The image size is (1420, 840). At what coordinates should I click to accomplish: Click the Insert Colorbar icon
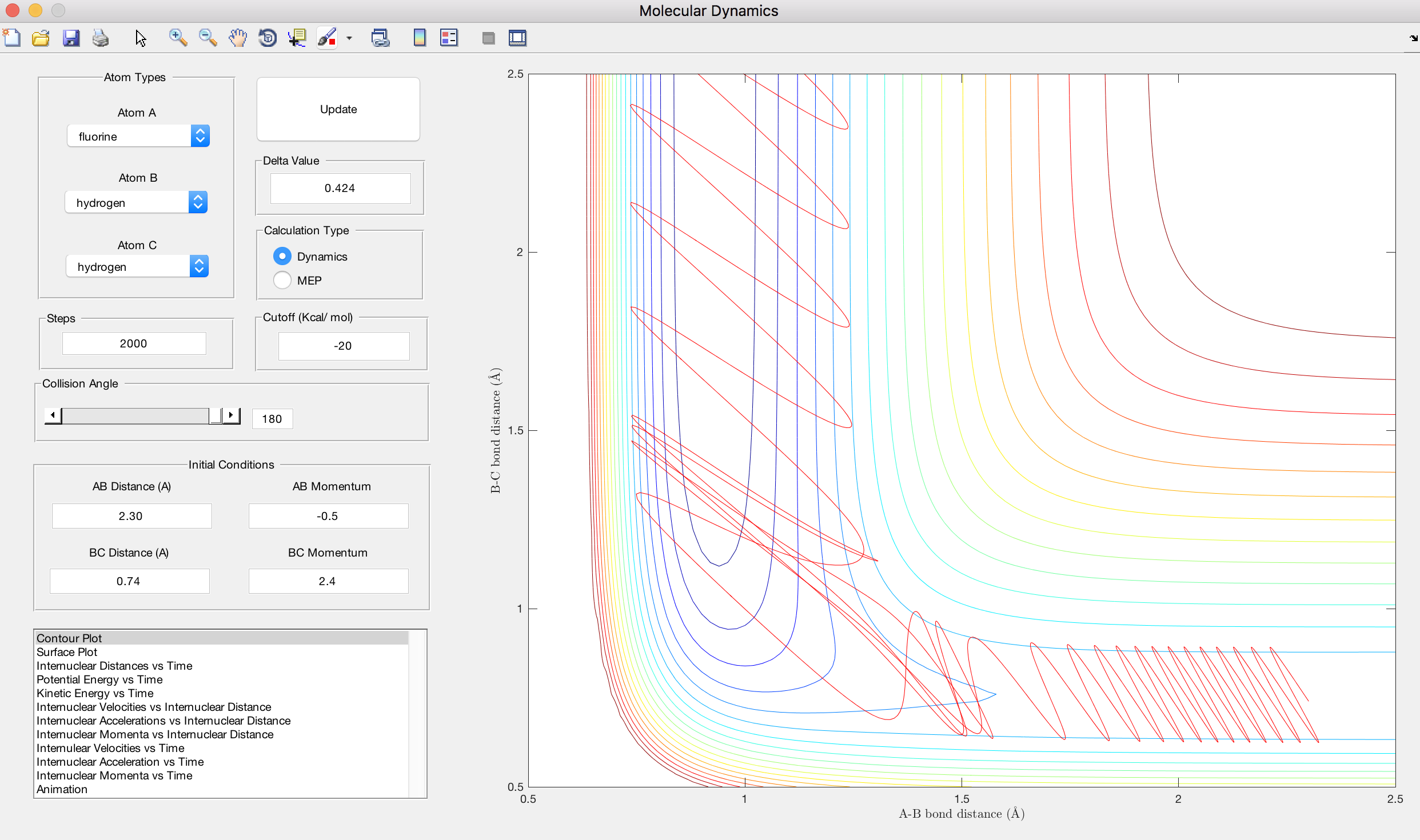tap(419, 38)
